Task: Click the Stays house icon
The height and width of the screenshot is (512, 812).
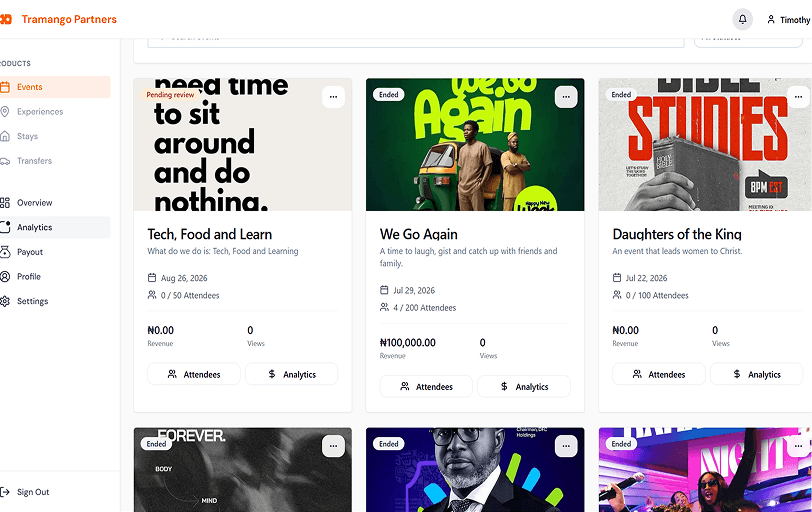Action: click(x=5, y=136)
